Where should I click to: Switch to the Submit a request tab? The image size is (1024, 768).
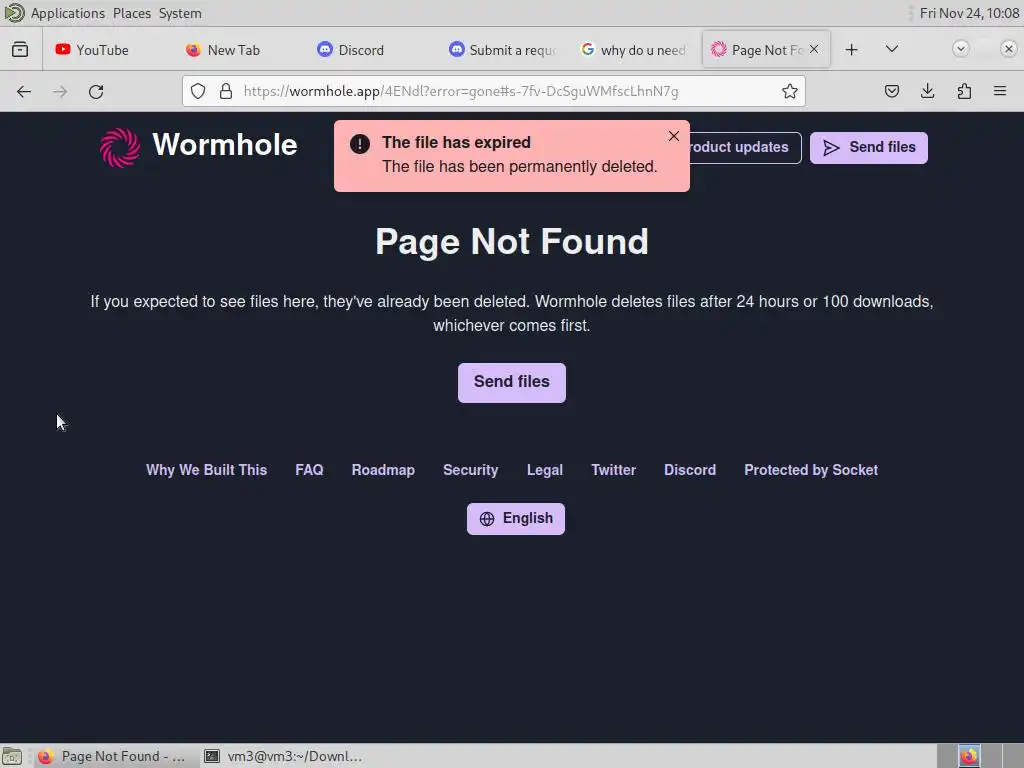coord(503,50)
